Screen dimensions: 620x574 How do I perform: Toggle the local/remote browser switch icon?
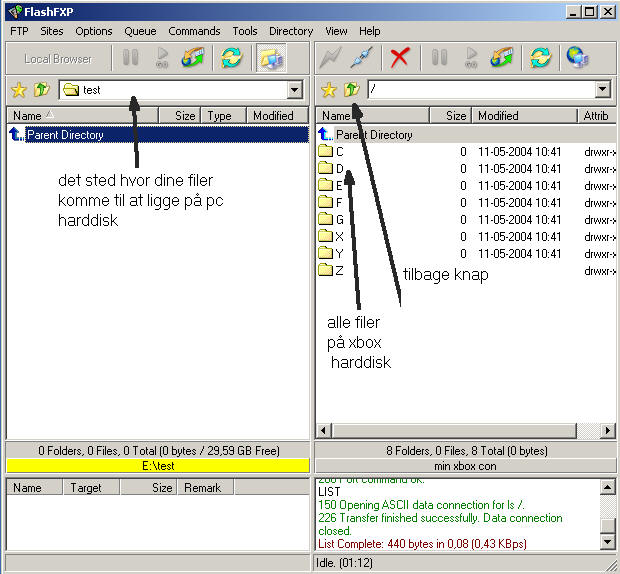tap(271, 58)
